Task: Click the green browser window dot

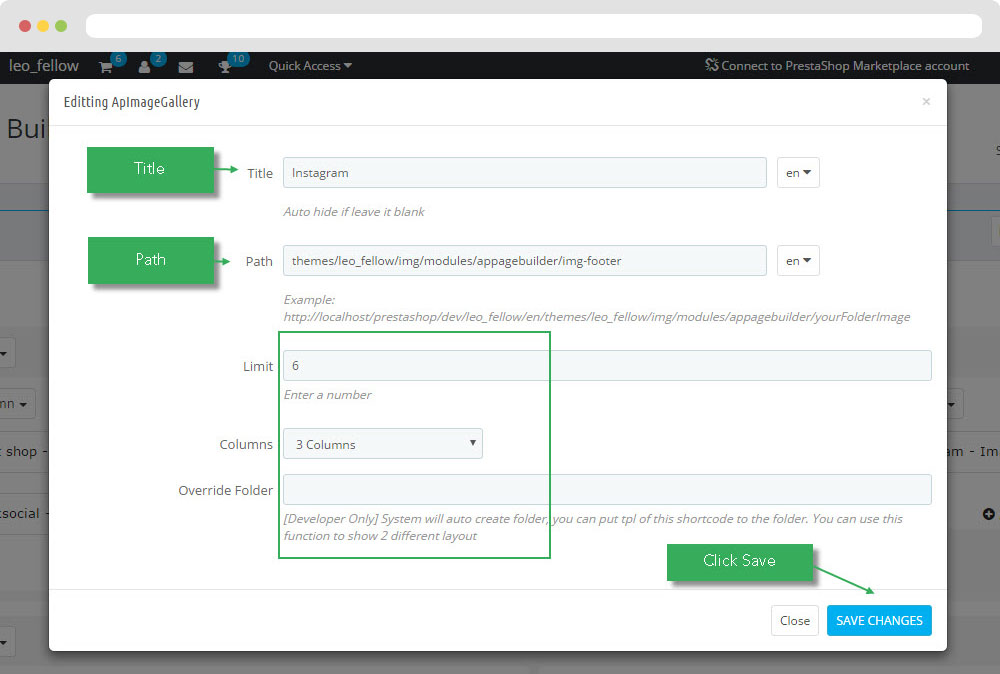Action: (61, 26)
